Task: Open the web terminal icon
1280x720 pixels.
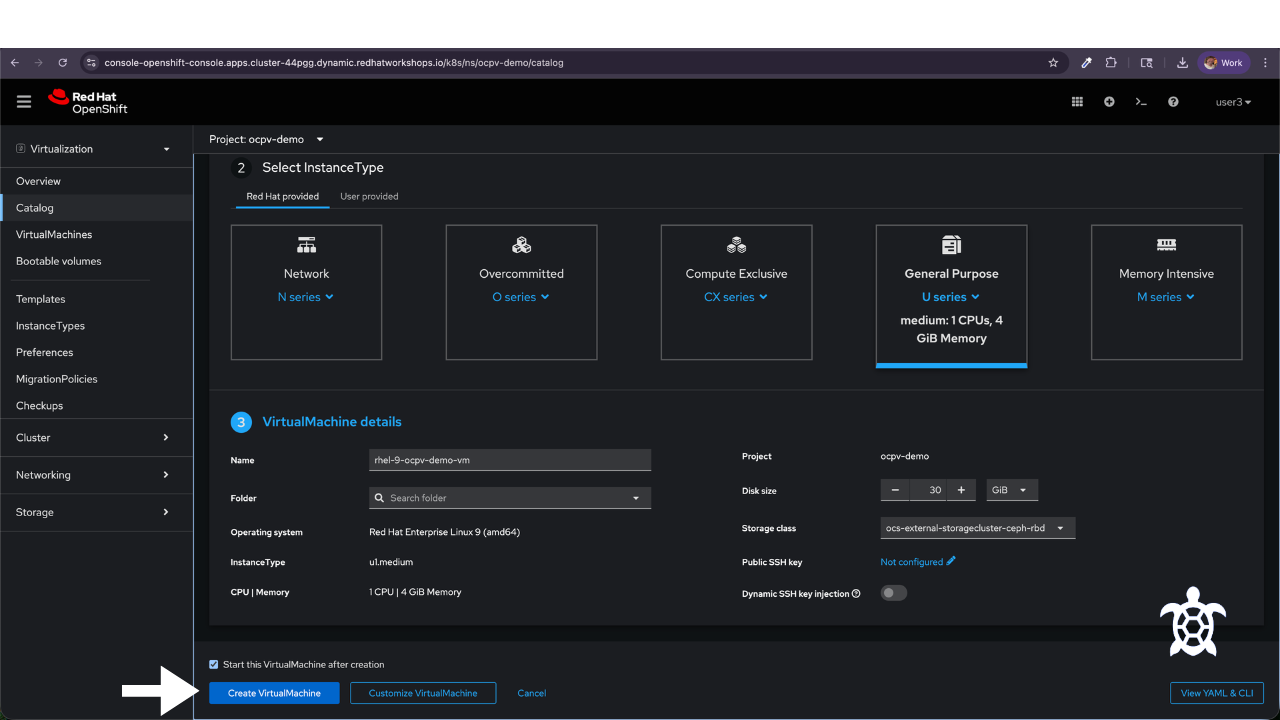Action: pyautogui.click(x=1141, y=102)
